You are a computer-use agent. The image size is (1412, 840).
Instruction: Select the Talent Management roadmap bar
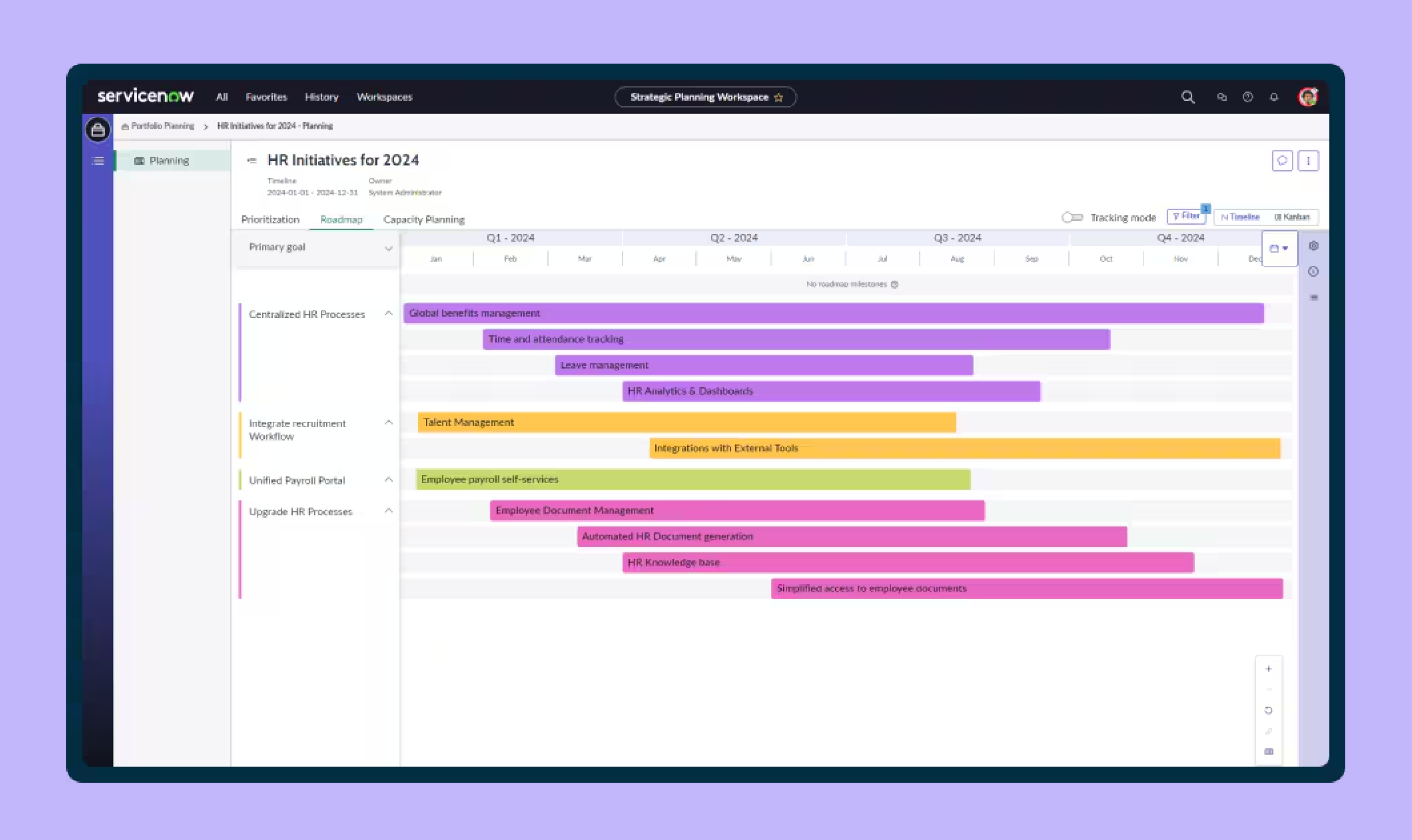coord(687,423)
